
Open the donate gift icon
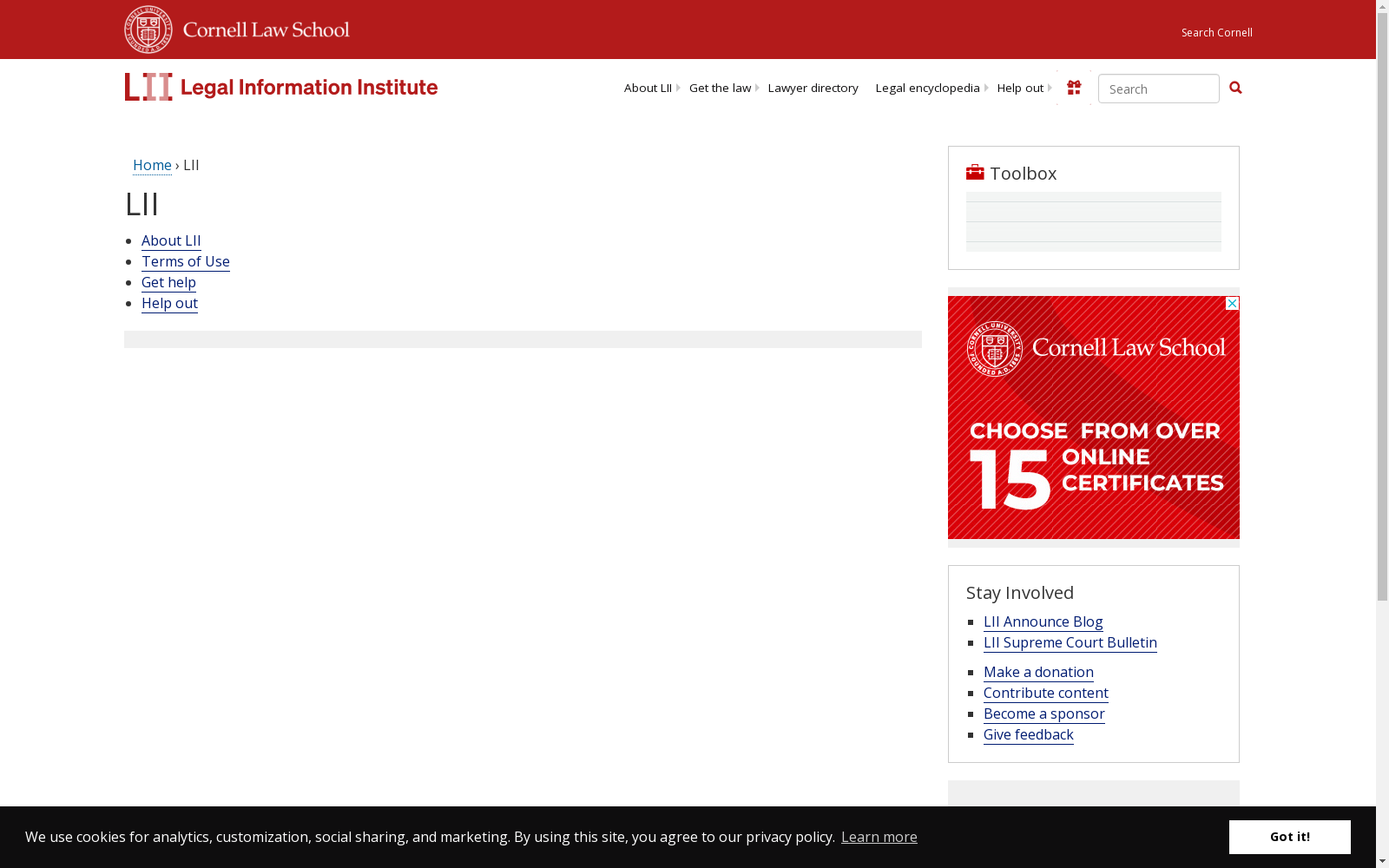pos(1074,88)
